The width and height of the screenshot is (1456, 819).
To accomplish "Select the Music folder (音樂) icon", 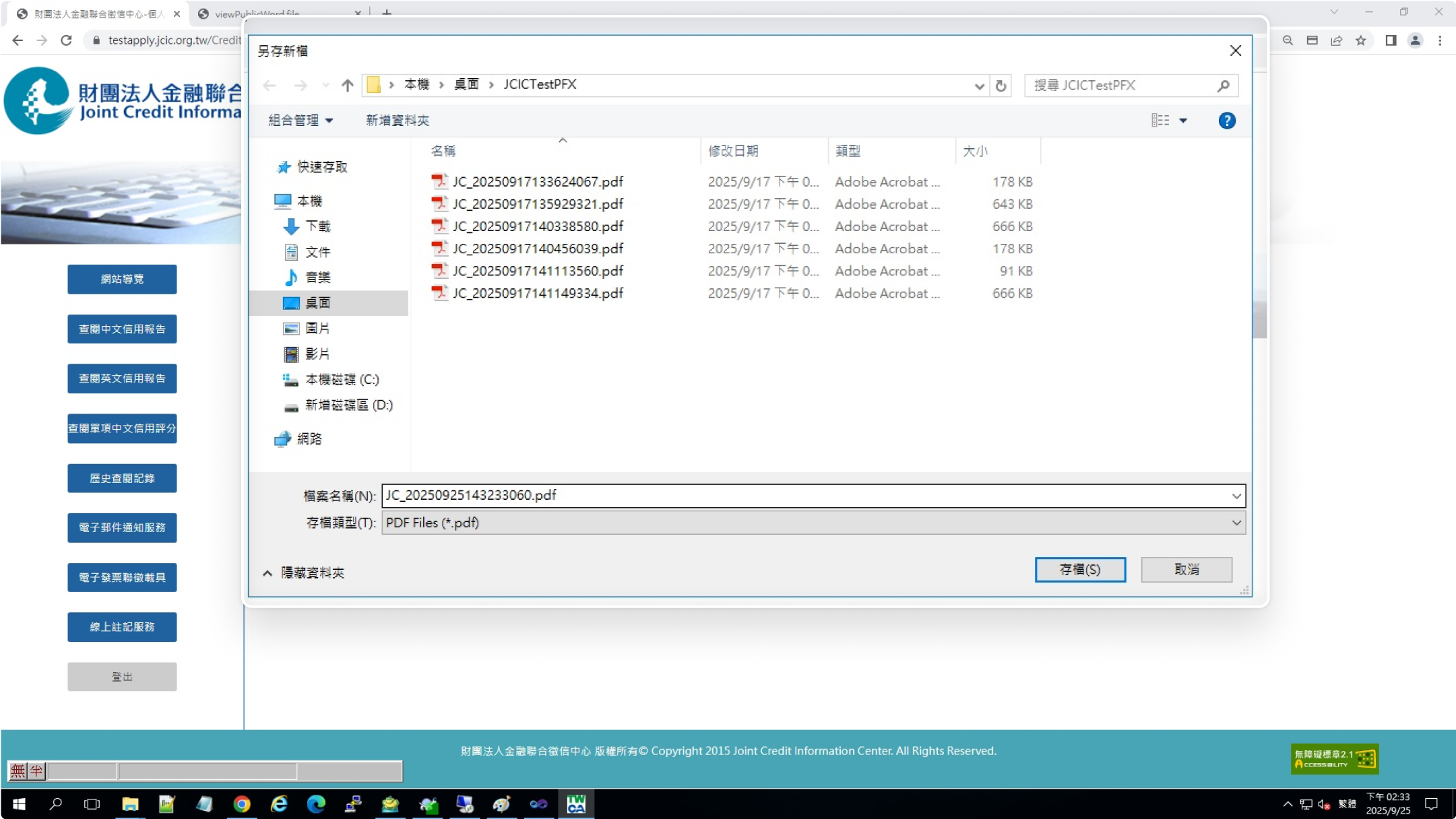I will [x=291, y=277].
